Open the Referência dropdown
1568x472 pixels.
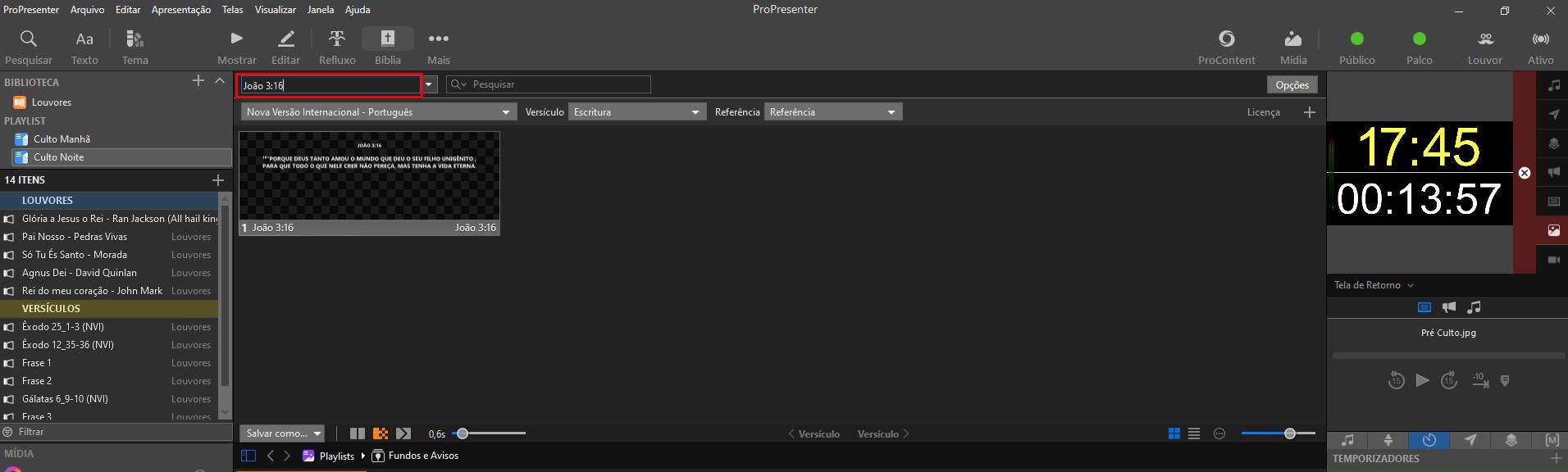tap(833, 112)
